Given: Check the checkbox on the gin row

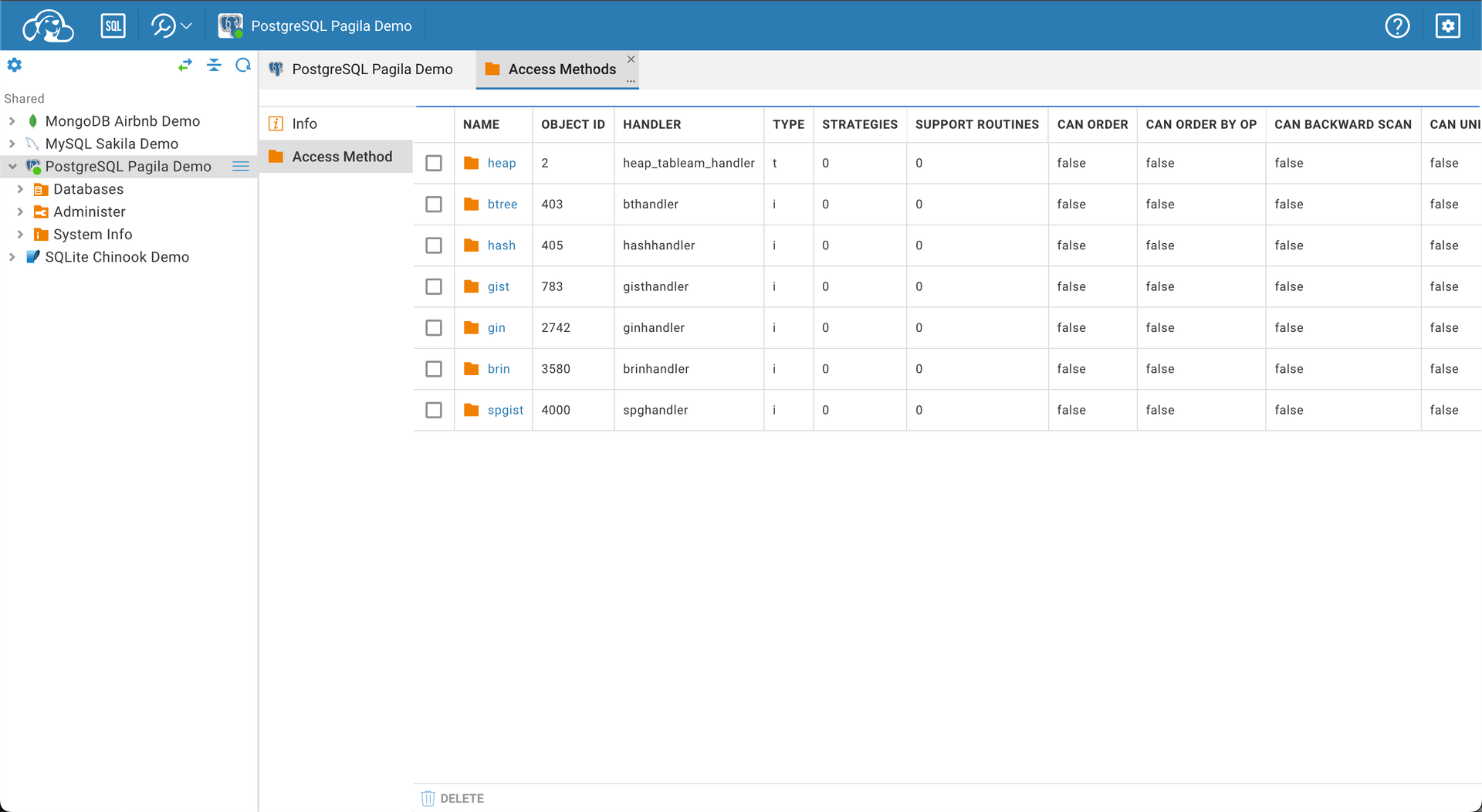Looking at the screenshot, I should [x=434, y=327].
